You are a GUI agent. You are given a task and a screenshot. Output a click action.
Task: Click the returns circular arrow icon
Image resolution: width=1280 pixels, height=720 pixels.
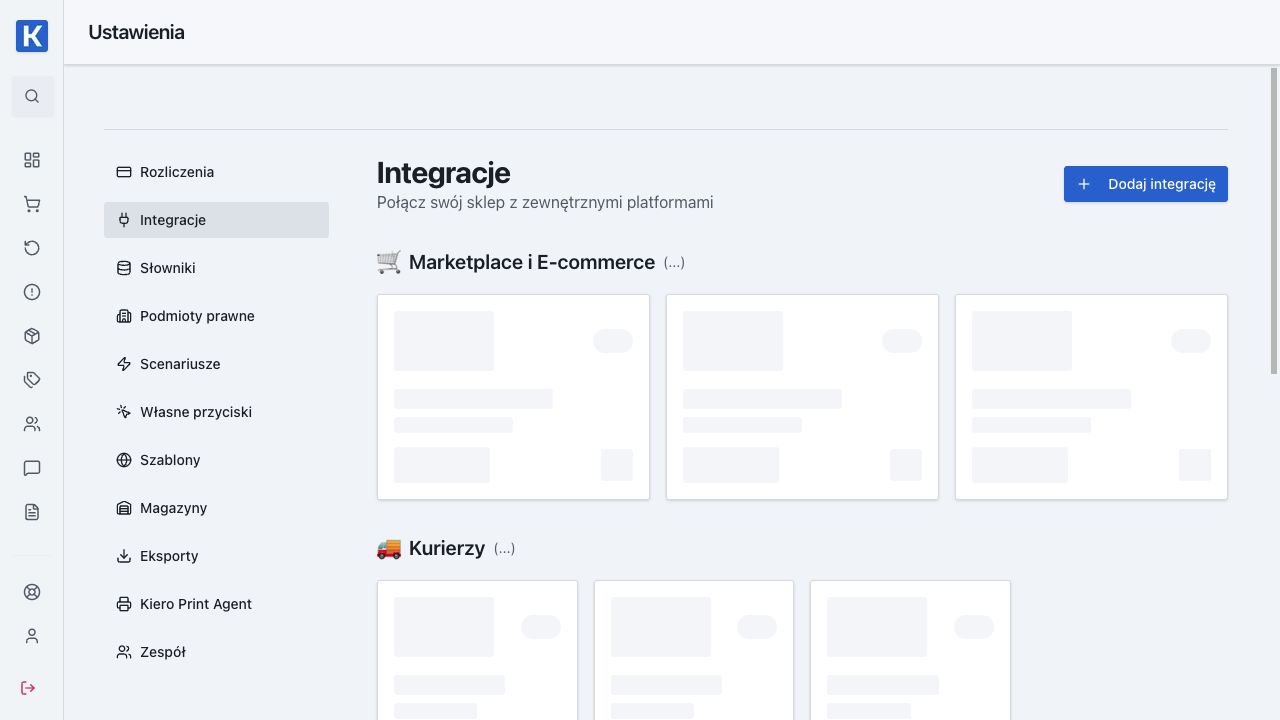[32, 248]
